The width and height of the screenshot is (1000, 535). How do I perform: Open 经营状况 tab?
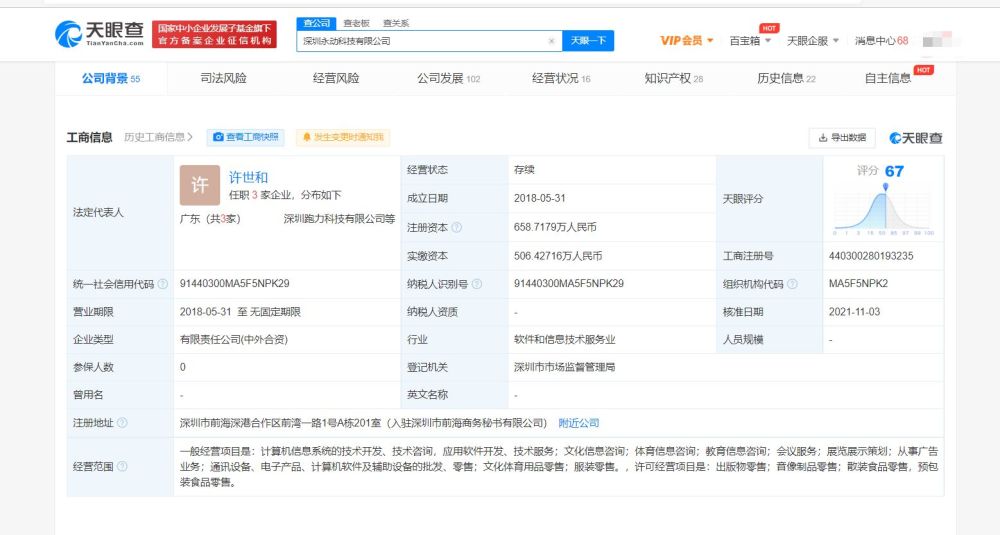point(561,78)
